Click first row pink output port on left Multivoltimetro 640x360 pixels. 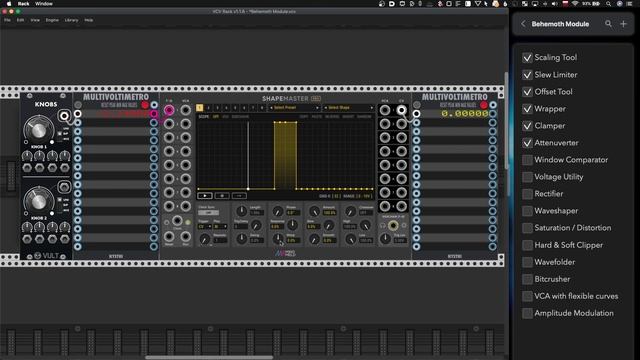(154, 114)
